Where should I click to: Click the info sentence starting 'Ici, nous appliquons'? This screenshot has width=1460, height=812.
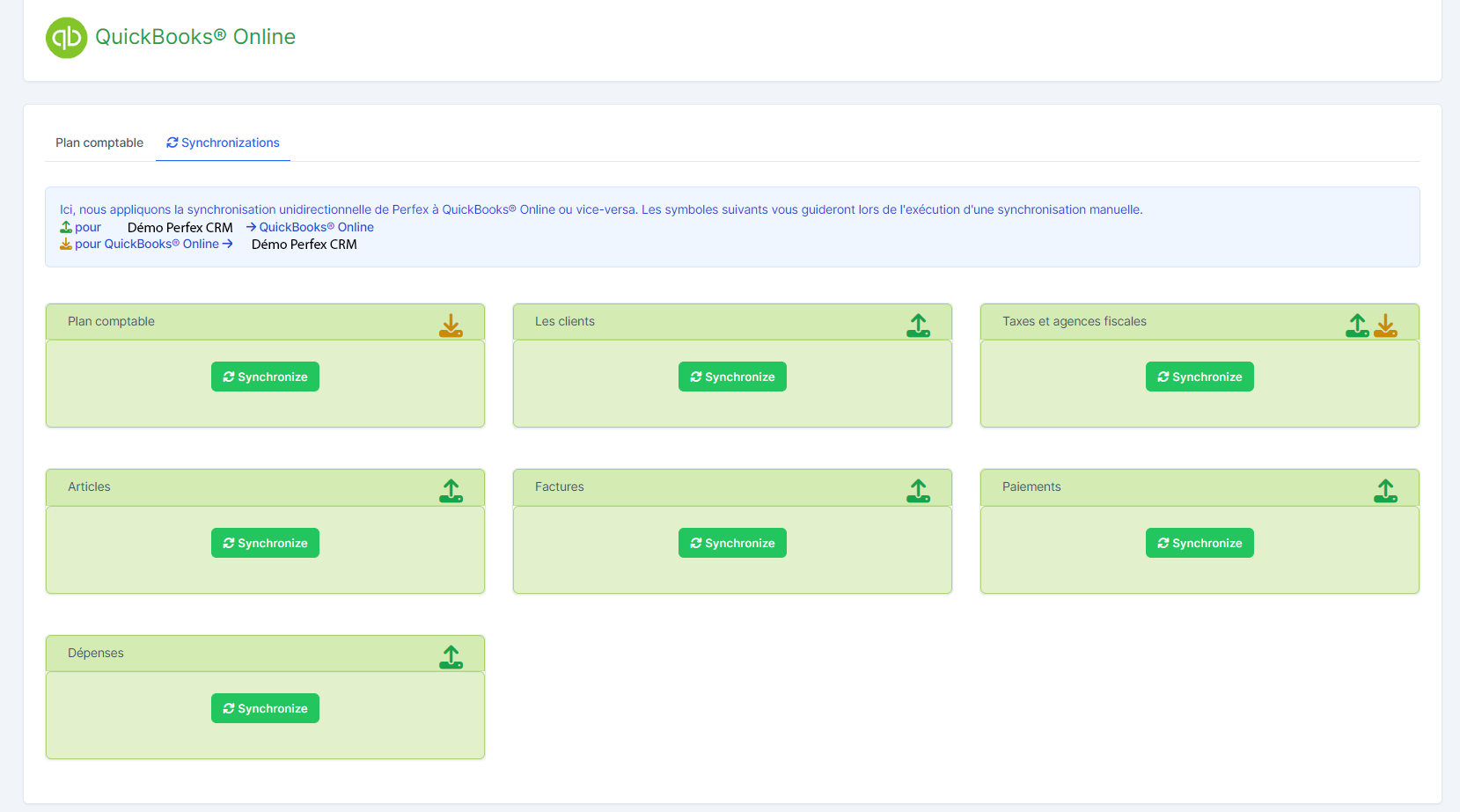click(601, 209)
